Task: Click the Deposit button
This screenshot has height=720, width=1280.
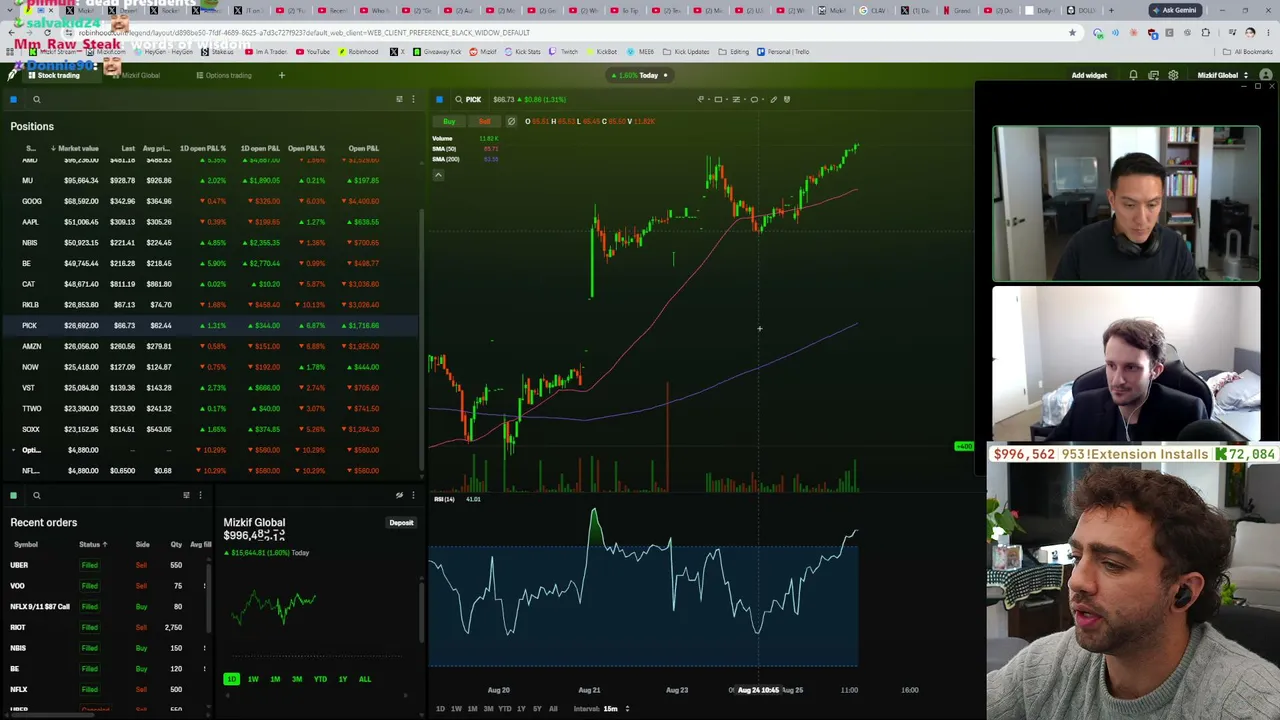Action: [401, 523]
